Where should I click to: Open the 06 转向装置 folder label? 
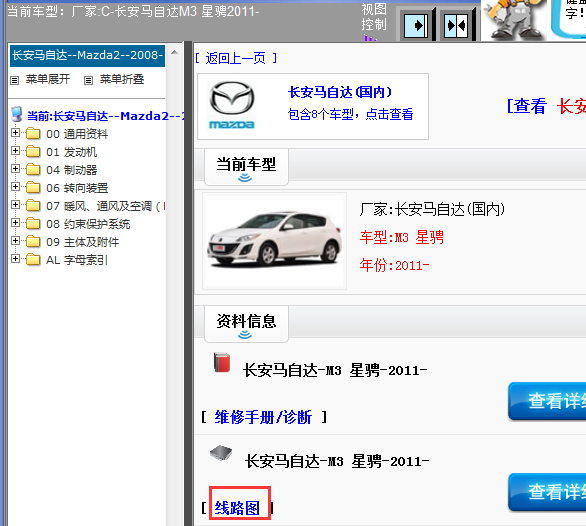point(77,188)
